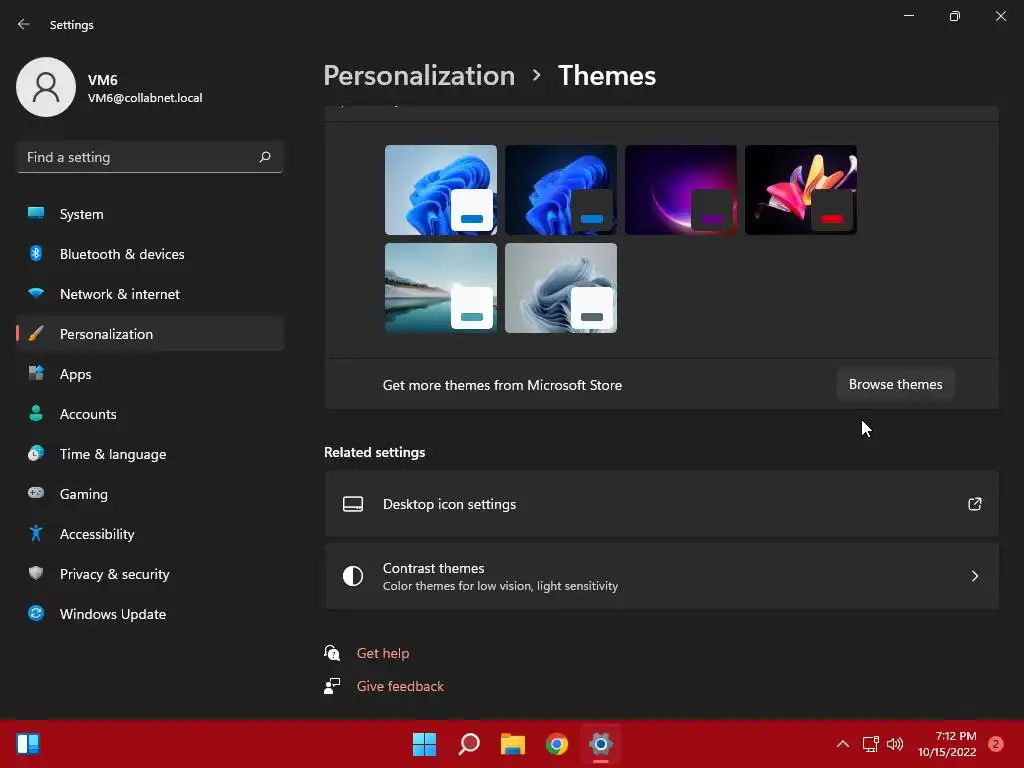Open File Explorer from the taskbar
This screenshot has height=768, width=1024.
[513, 744]
